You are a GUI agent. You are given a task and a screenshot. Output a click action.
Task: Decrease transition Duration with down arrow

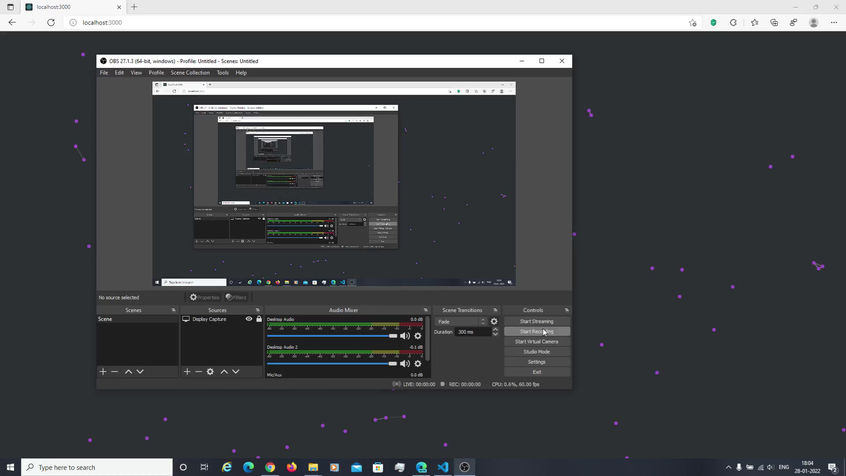(495, 334)
